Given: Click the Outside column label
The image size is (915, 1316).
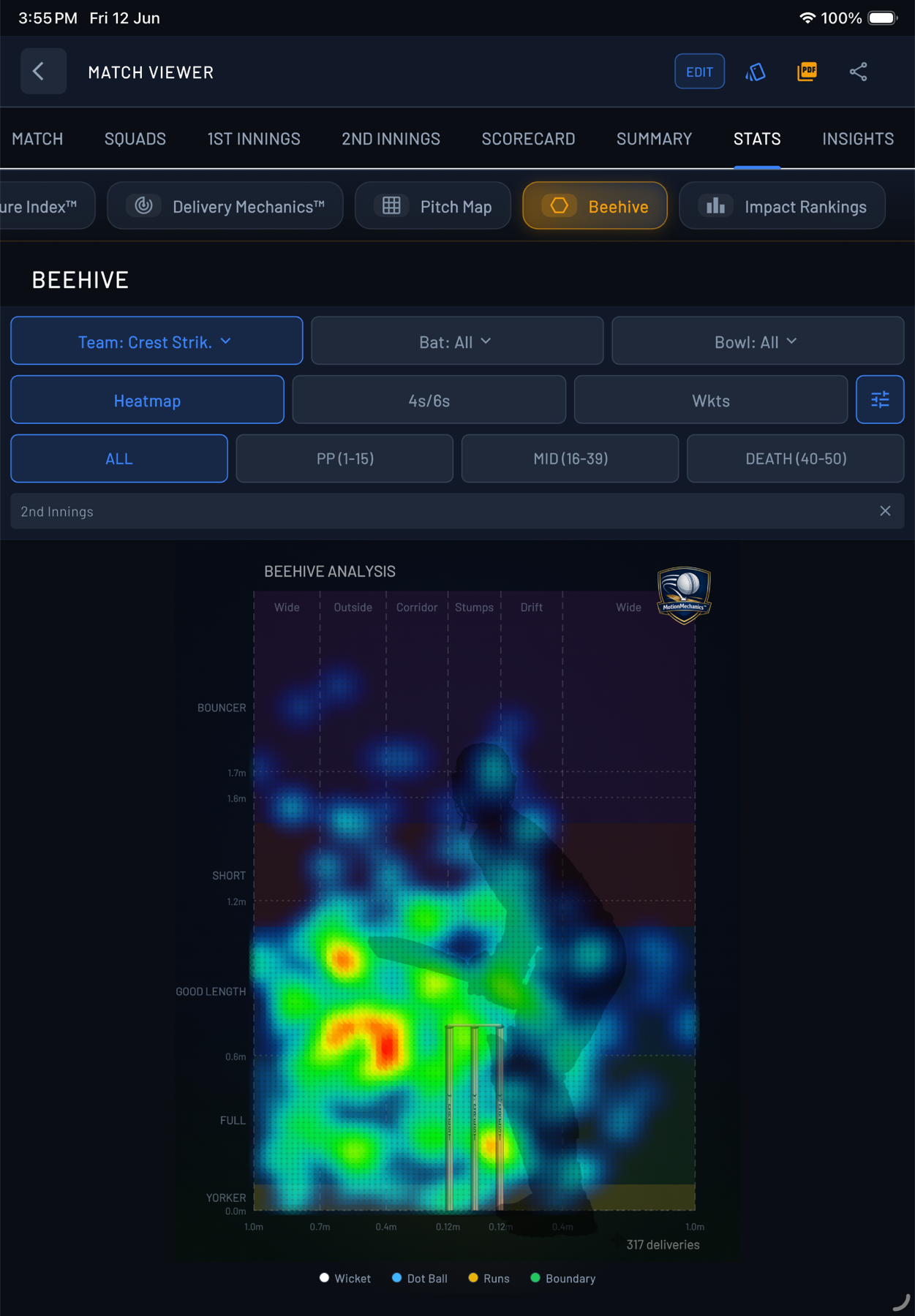Looking at the screenshot, I should [x=353, y=608].
